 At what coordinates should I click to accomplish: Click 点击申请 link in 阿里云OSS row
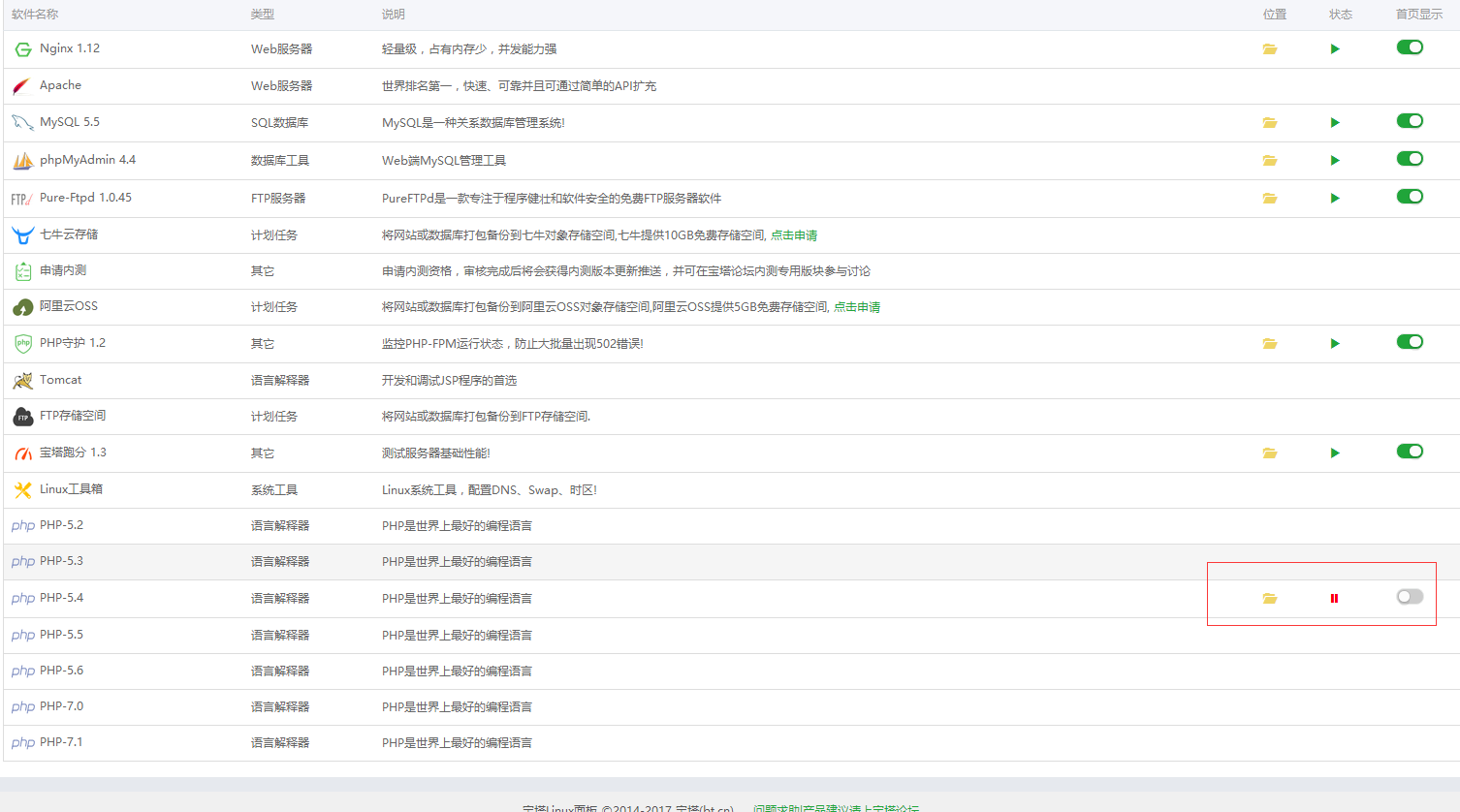[x=857, y=307]
